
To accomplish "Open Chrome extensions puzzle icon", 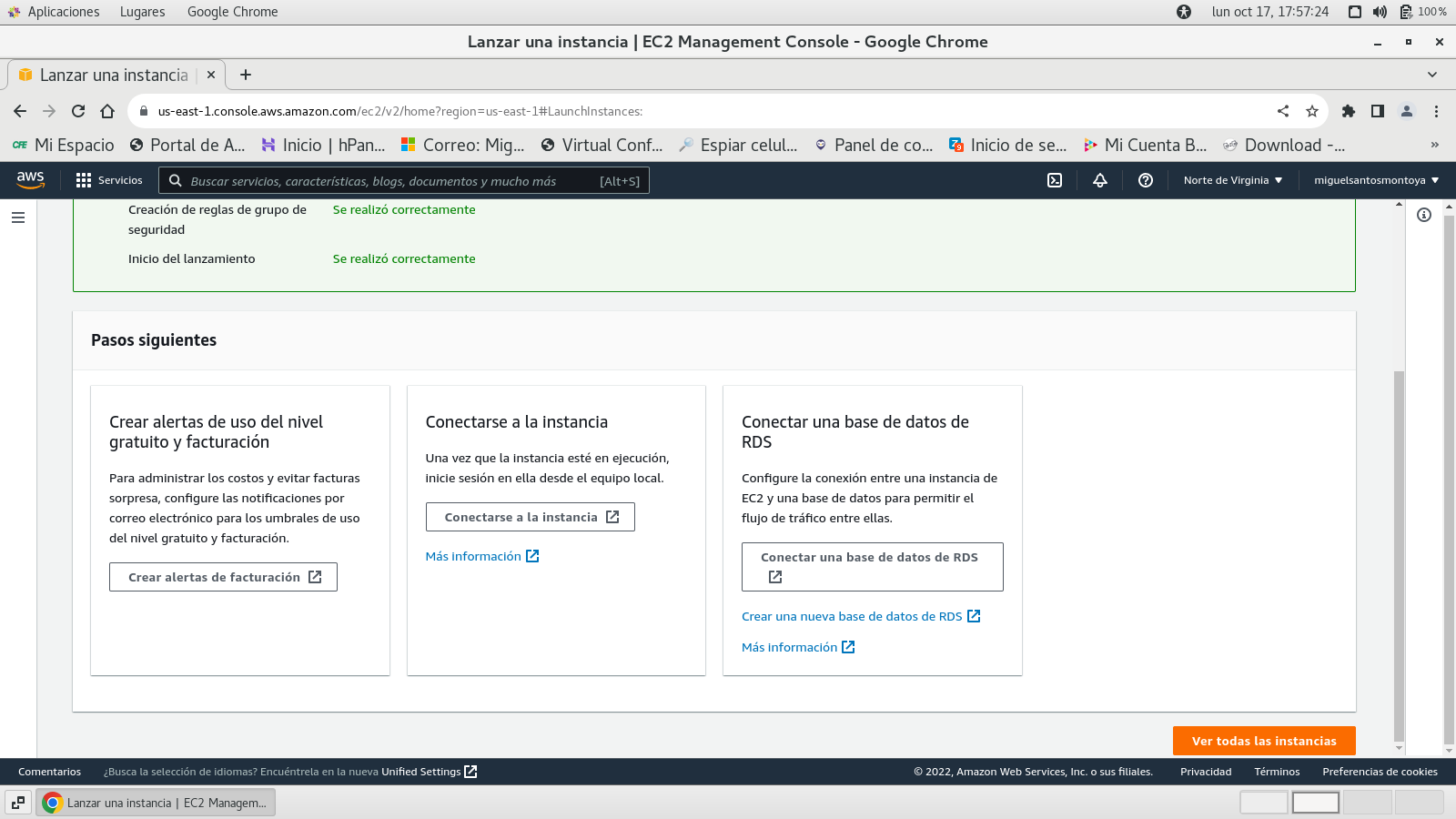I will click(x=1349, y=111).
